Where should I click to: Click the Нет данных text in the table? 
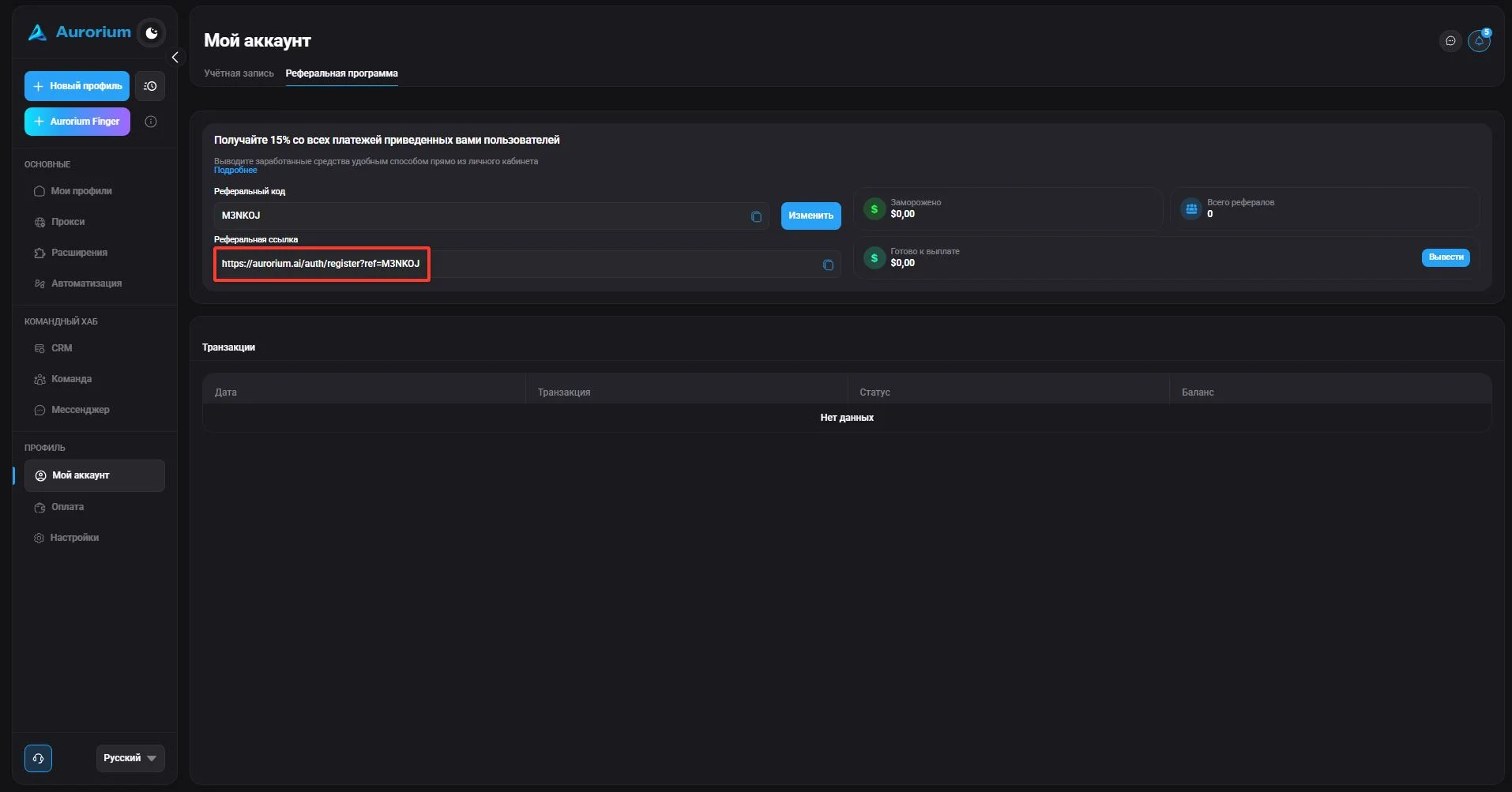(x=847, y=418)
